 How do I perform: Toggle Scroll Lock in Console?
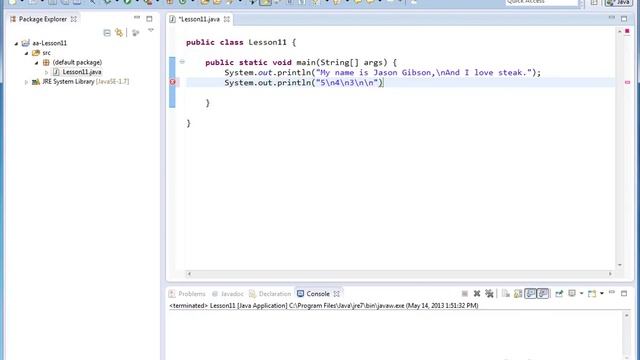pos(518,293)
